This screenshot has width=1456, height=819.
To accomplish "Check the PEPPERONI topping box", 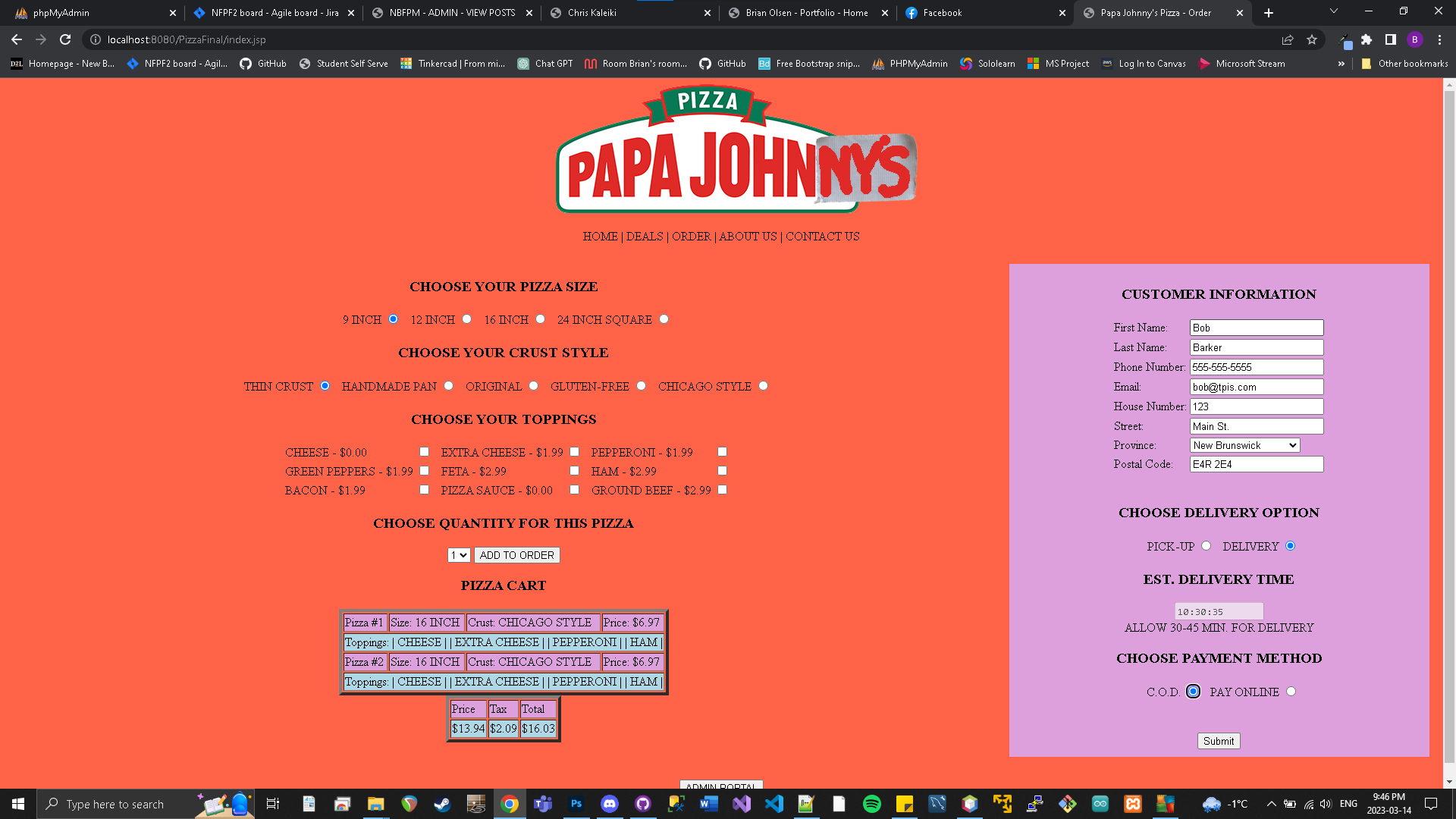I will pos(722,452).
